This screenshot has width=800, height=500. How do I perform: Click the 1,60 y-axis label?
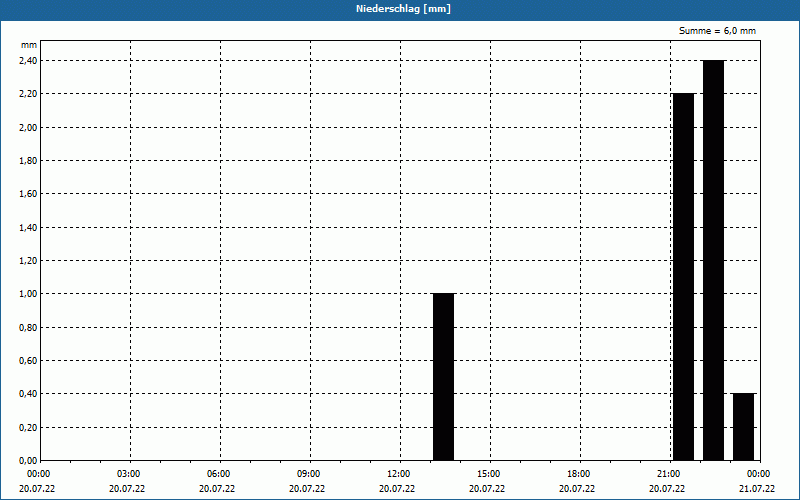coord(28,194)
